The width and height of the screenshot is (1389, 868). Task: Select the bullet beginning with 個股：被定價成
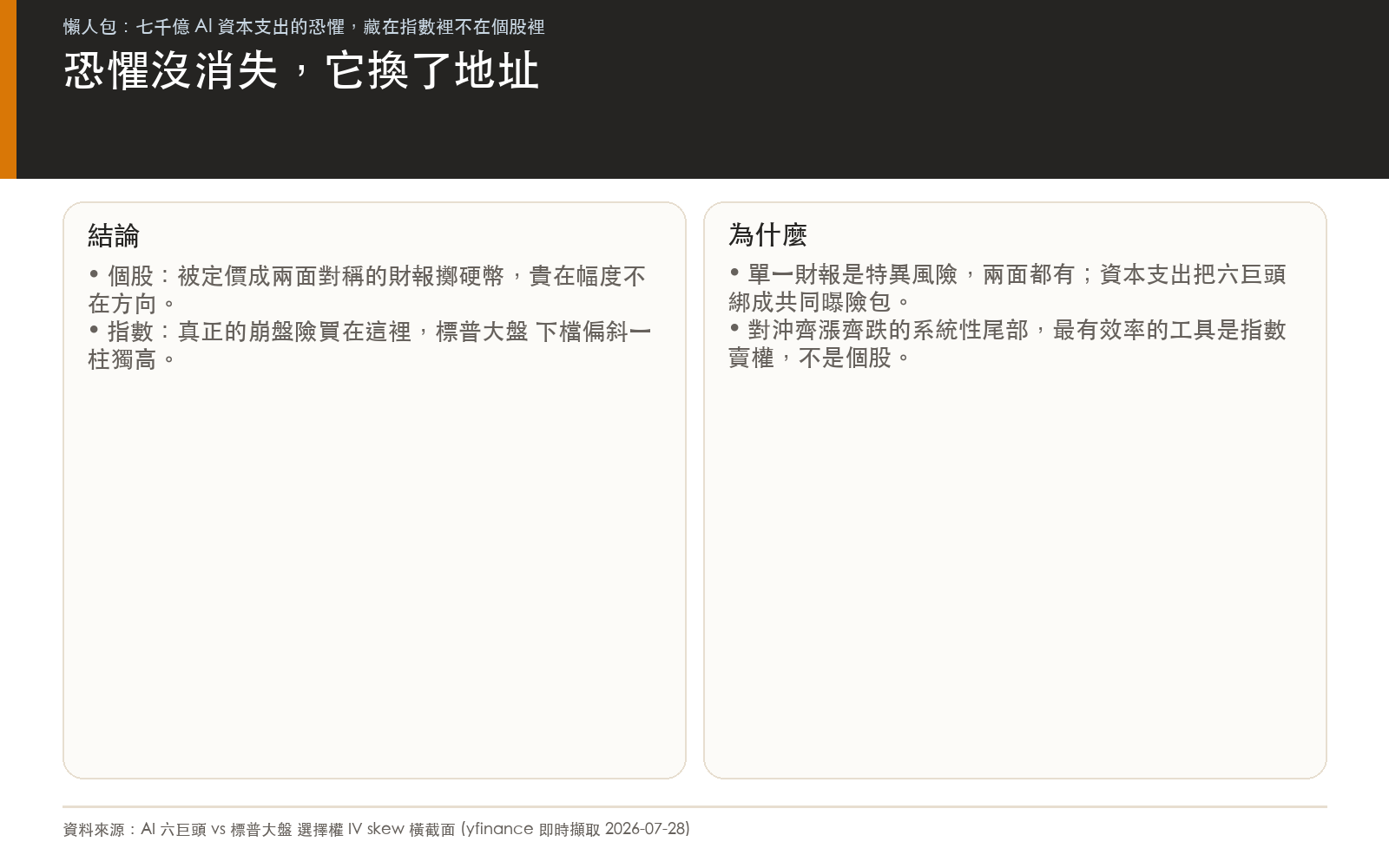[367, 290]
